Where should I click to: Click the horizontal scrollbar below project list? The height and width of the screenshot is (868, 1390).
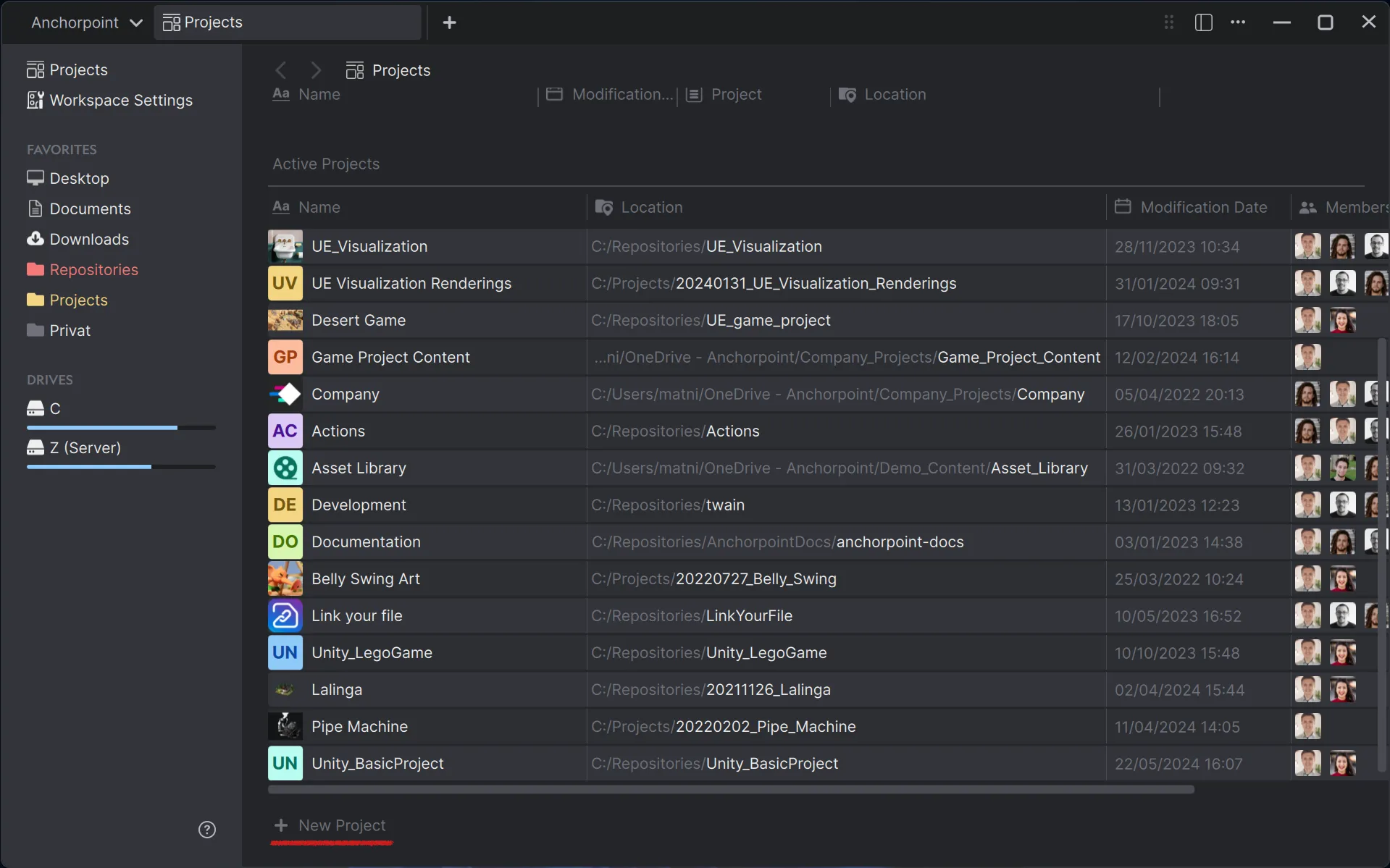click(x=730, y=790)
